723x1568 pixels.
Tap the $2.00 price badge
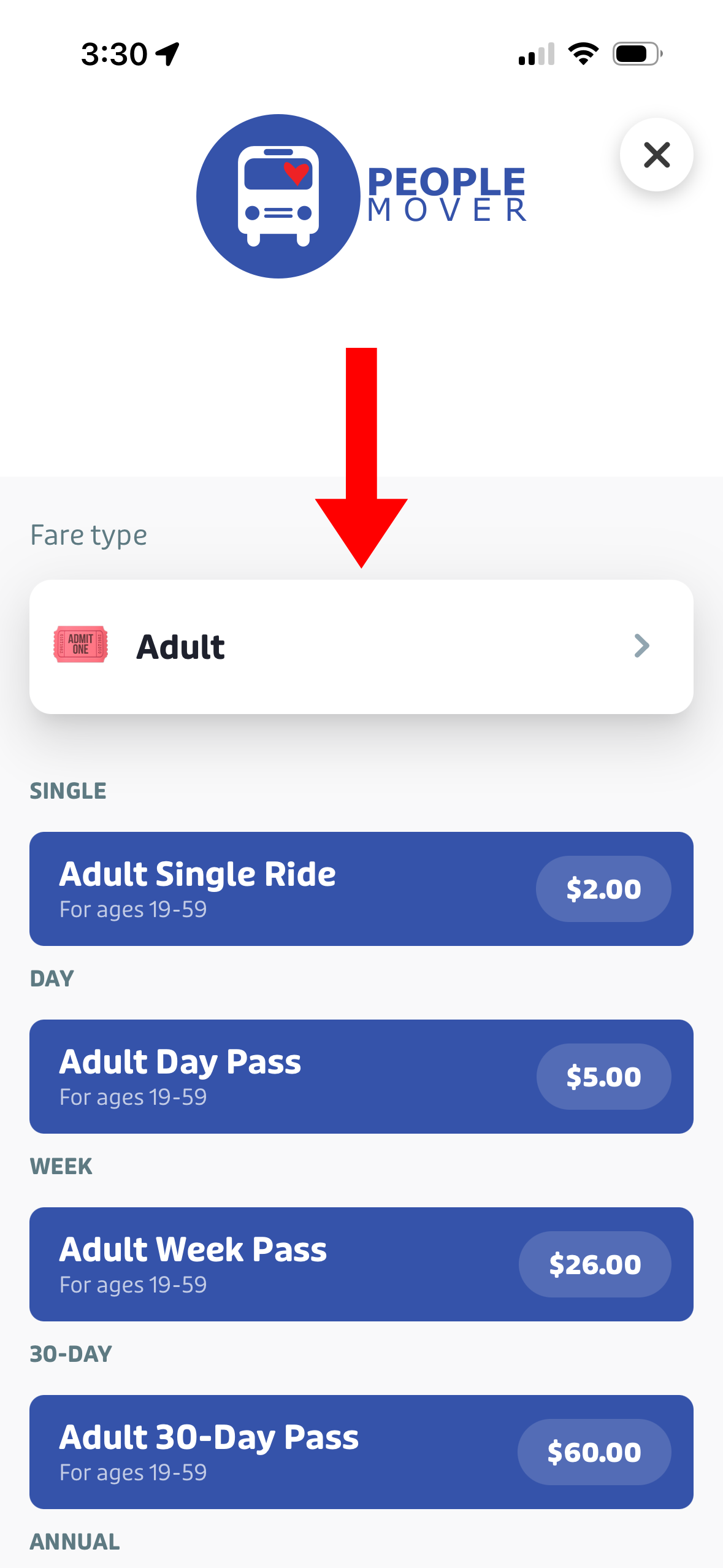point(603,889)
